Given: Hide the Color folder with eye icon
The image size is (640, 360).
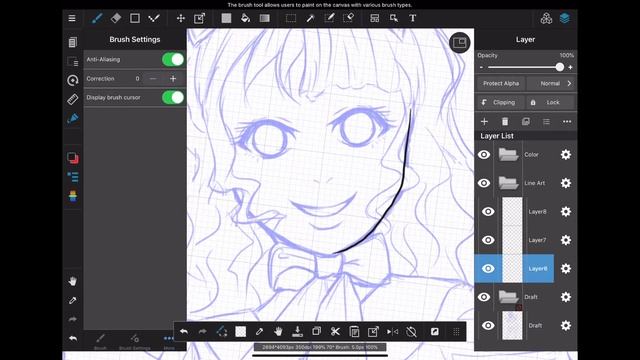Looking at the screenshot, I should 484,154.
